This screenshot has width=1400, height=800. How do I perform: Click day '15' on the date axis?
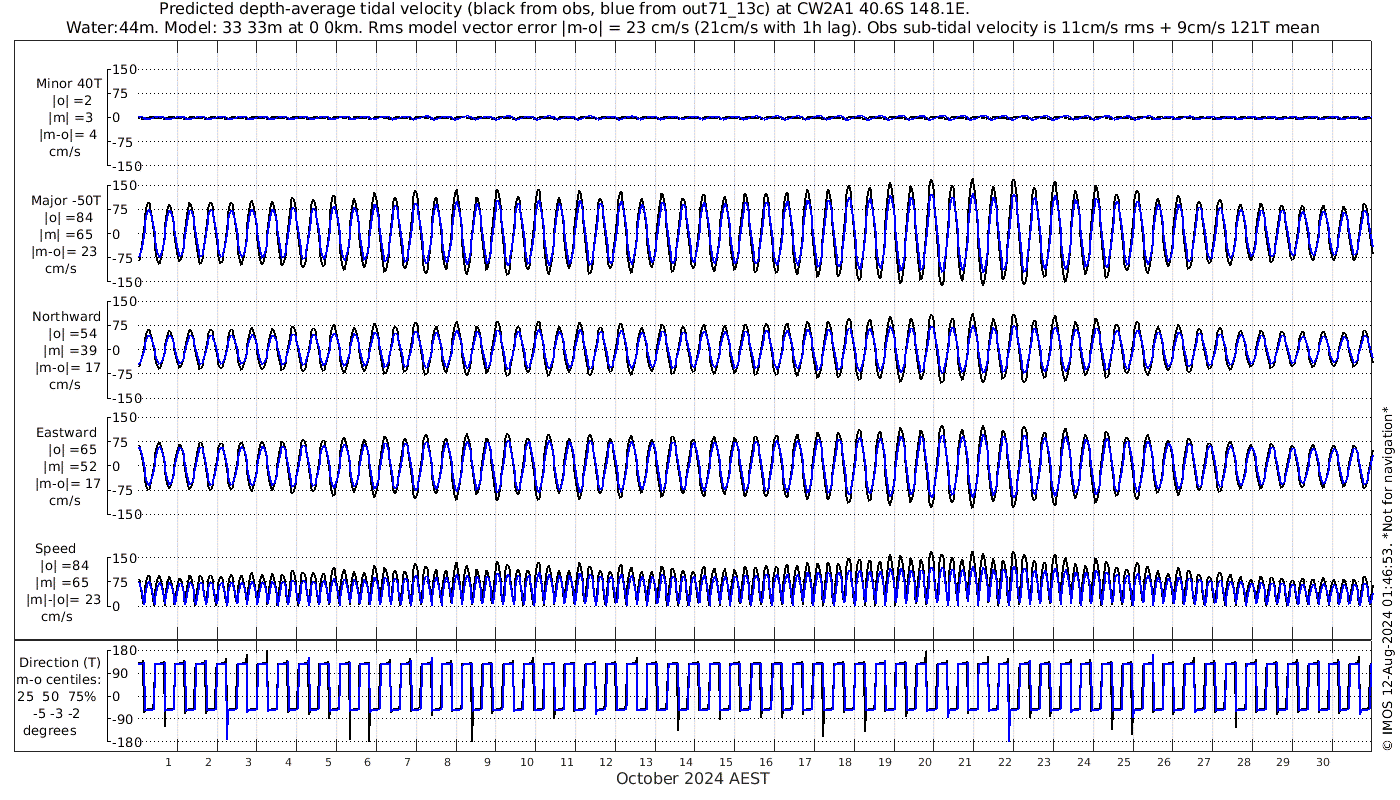click(x=726, y=761)
